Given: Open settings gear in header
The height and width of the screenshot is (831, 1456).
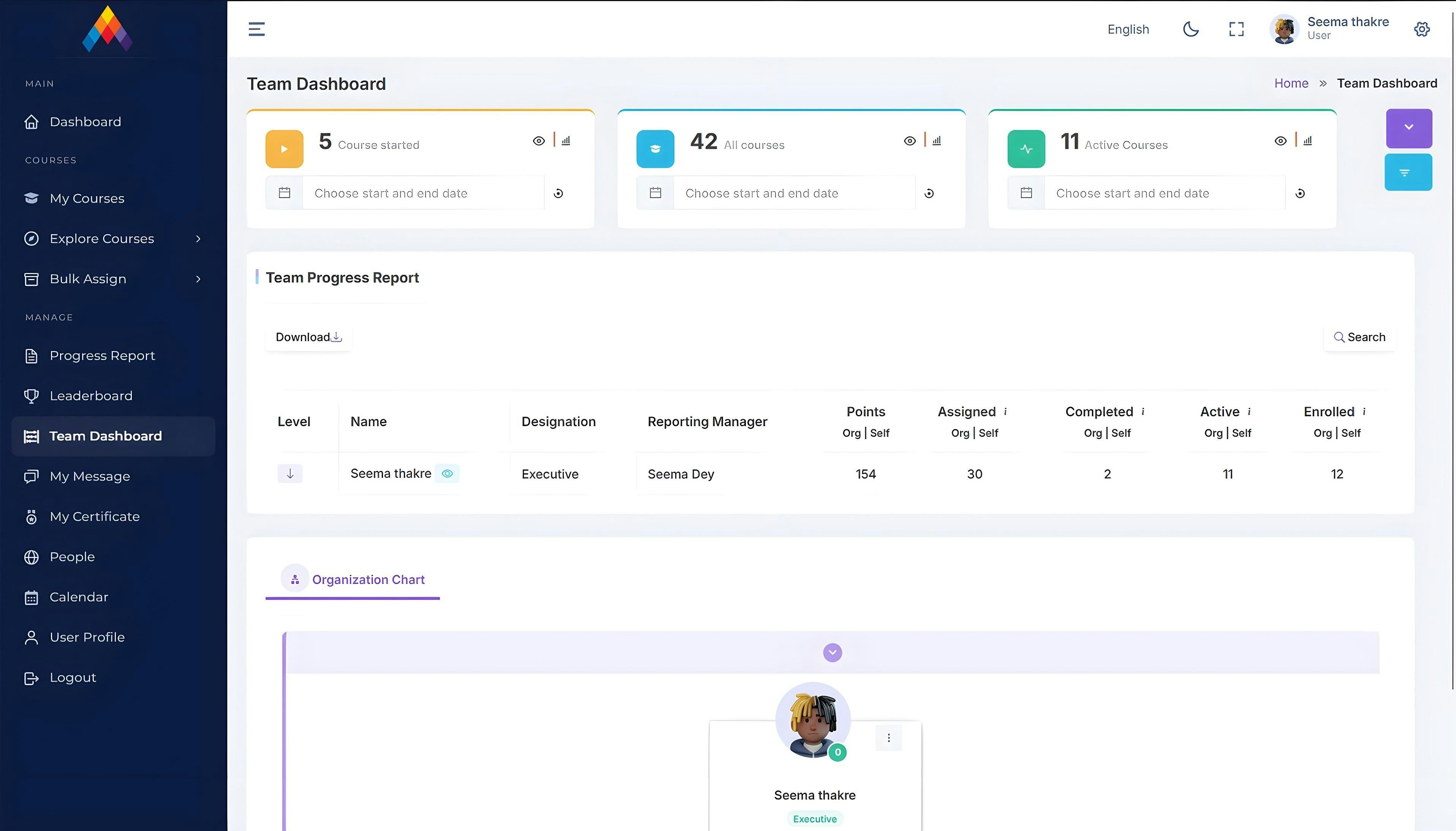Looking at the screenshot, I should click(1422, 29).
